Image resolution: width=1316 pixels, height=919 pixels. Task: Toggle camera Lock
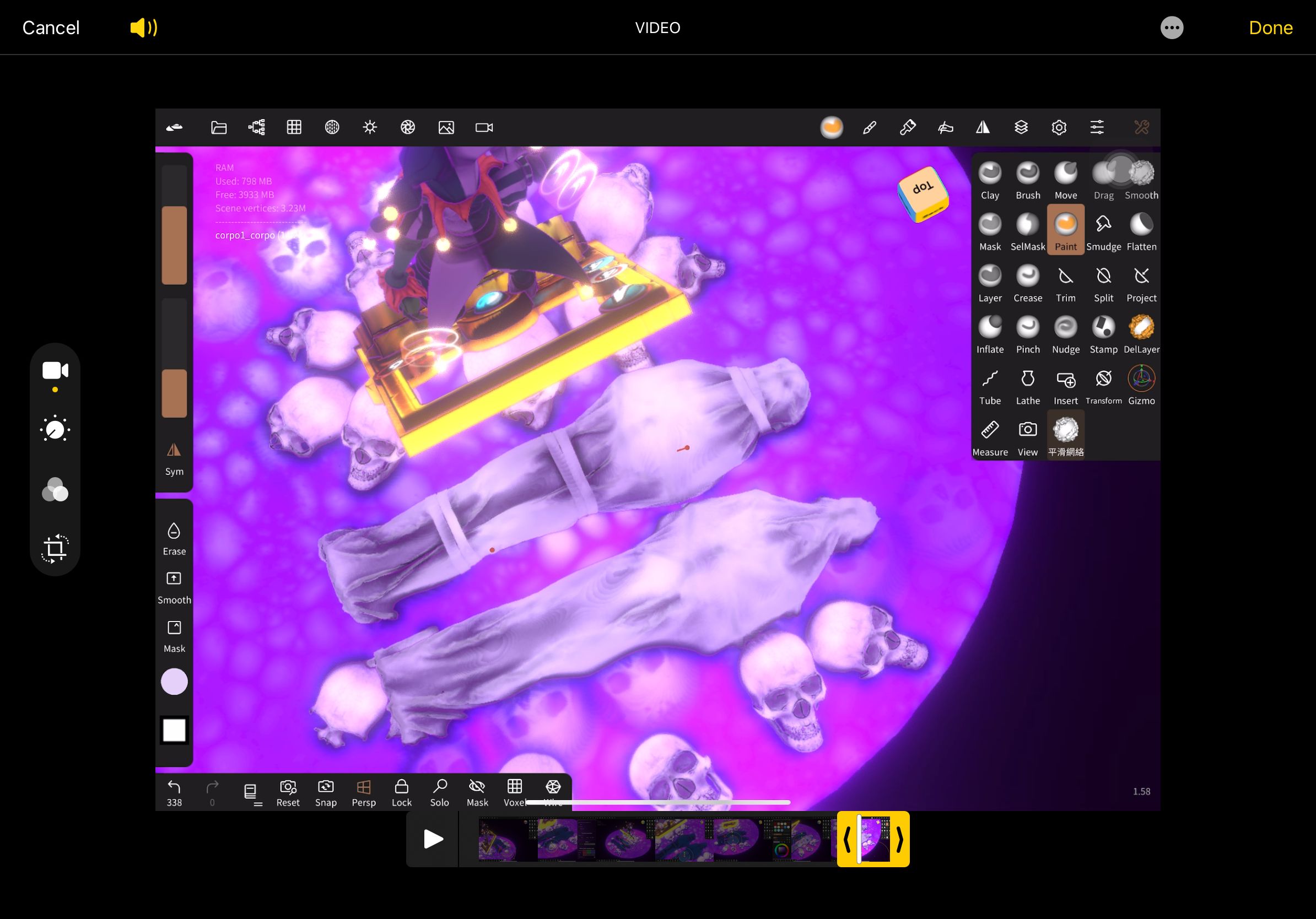(401, 793)
